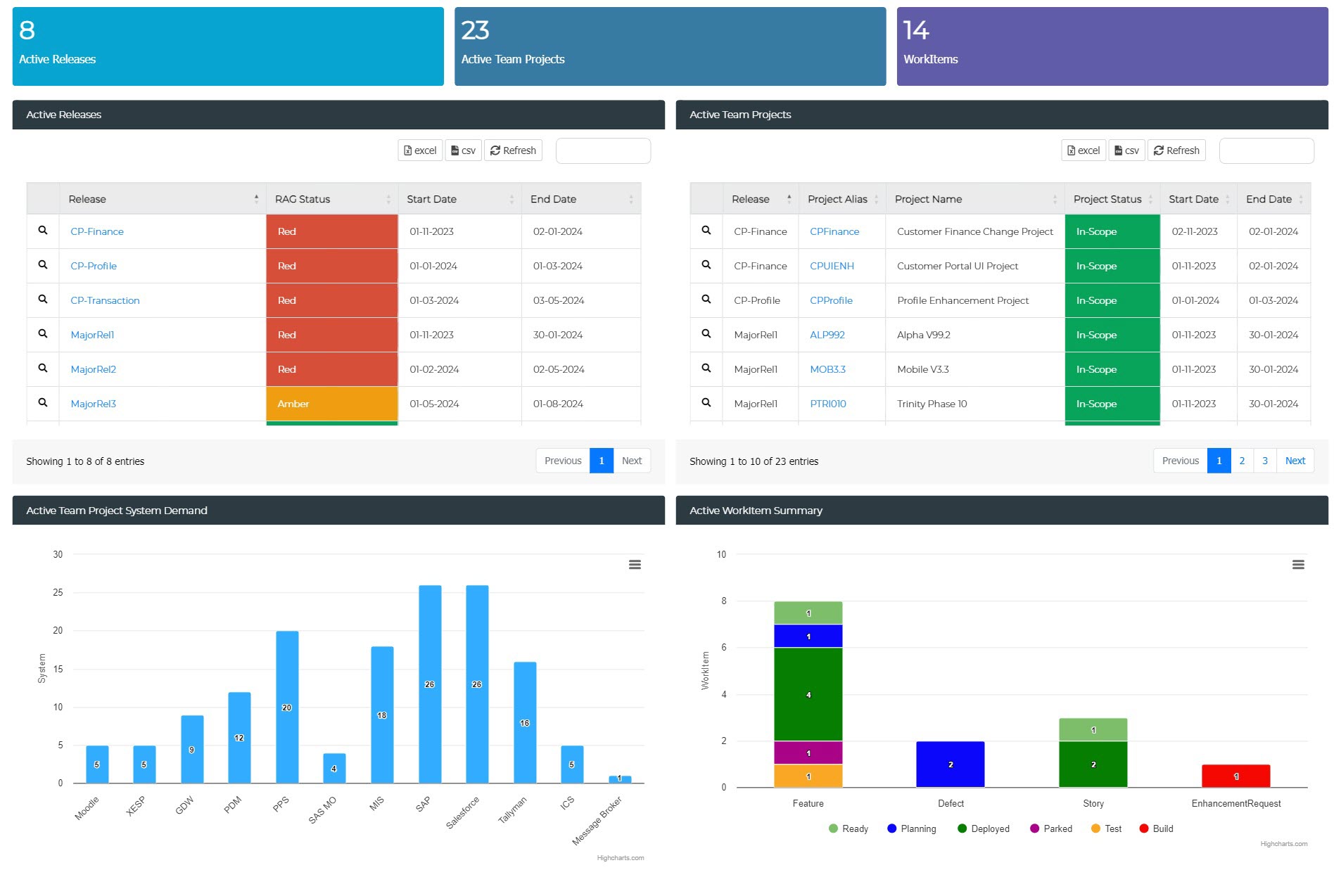This screenshot has width=1341, height=896.
Task: View details icon for ALP992 project row
Action: (x=706, y=333)
